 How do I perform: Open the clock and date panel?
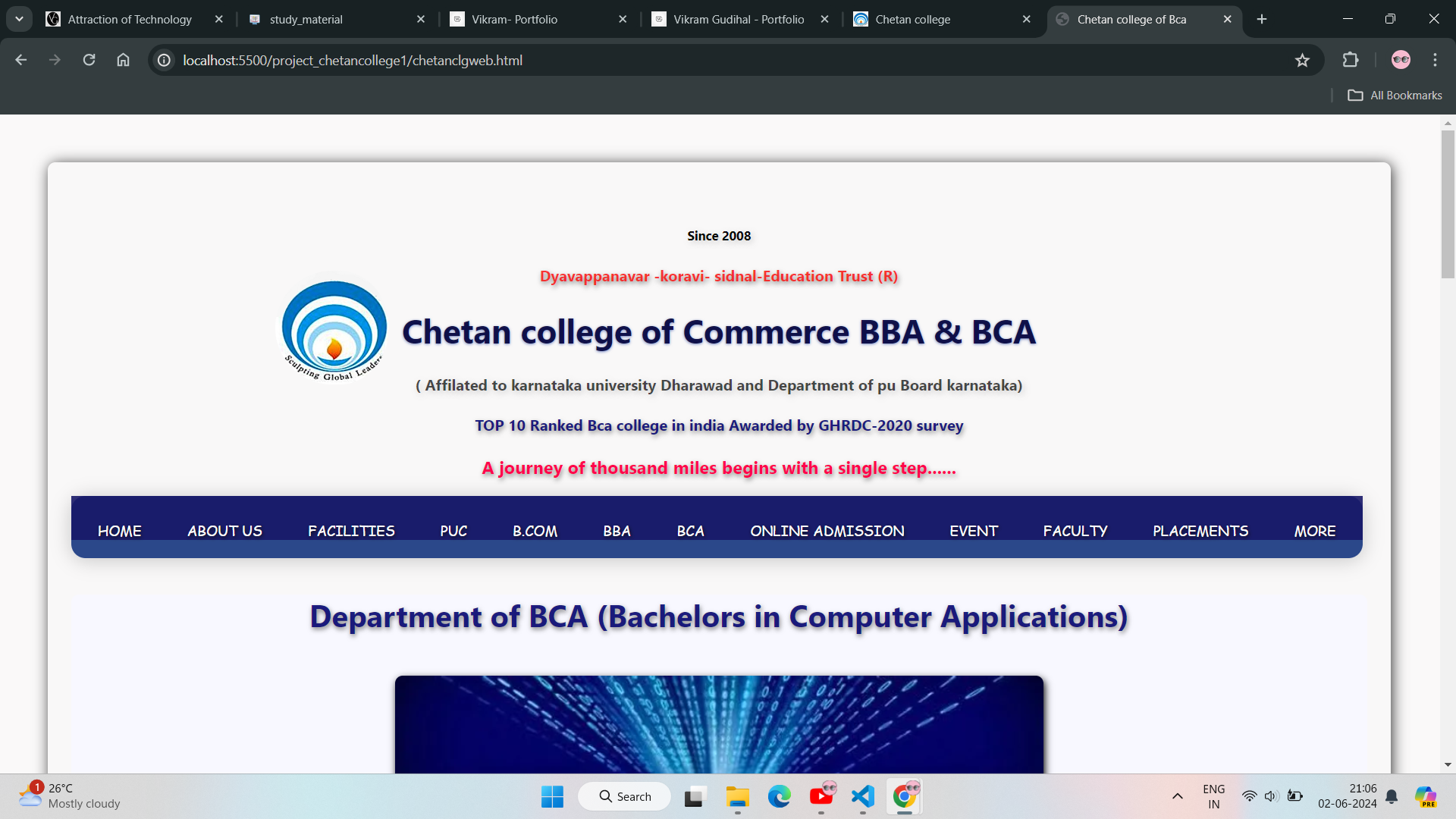click(1347, 796)
